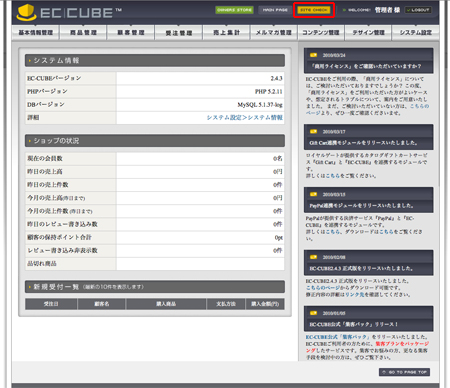
Task: Open the 売上集計 menu
Action: click(226, 32)
